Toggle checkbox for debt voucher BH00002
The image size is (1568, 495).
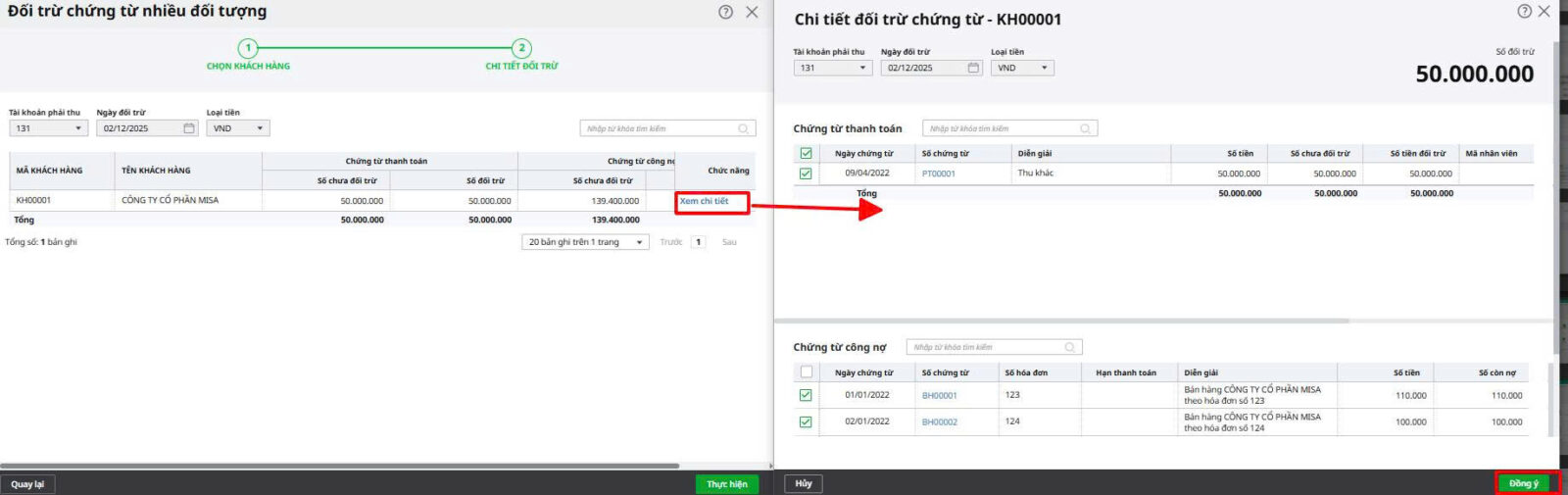point(806,421)
